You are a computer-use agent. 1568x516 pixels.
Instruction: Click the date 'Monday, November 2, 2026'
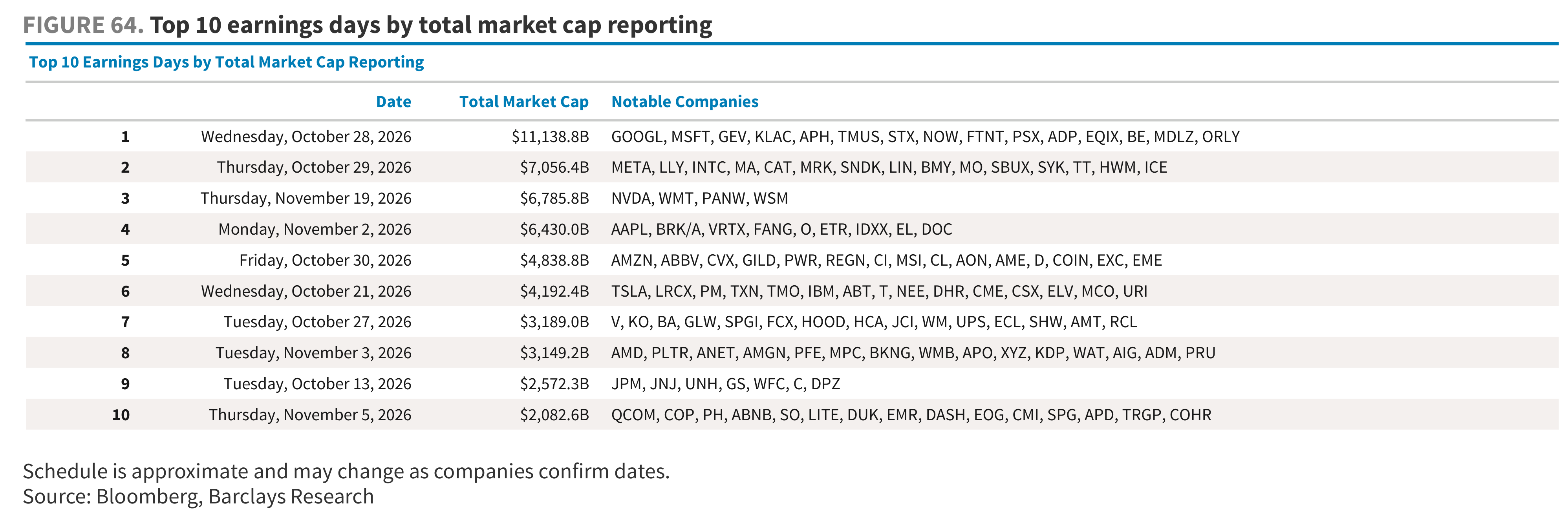pyautogui.click(x=315, y=230)
